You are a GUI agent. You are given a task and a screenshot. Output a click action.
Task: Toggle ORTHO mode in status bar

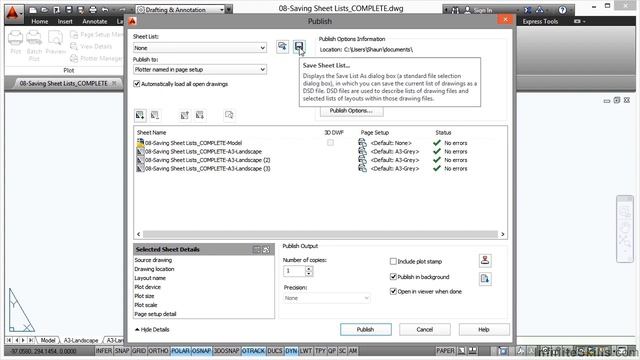coord(158,351)
